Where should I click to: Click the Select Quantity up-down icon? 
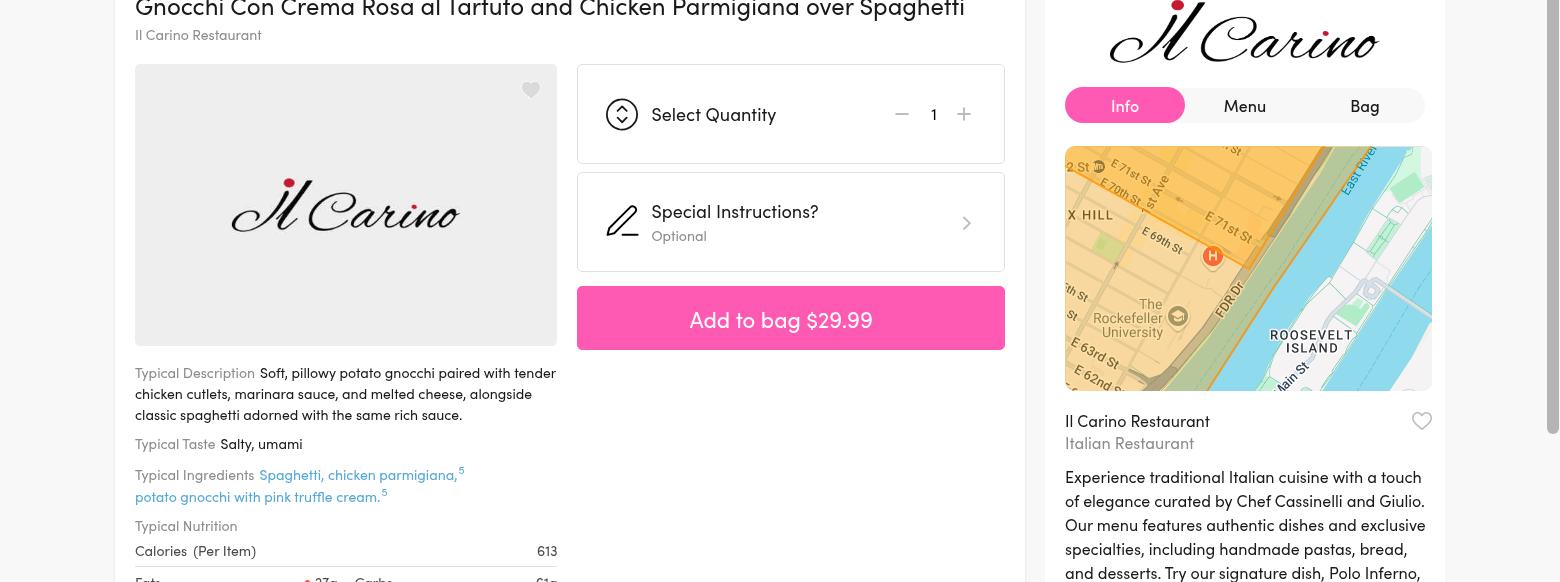point(622,115)
